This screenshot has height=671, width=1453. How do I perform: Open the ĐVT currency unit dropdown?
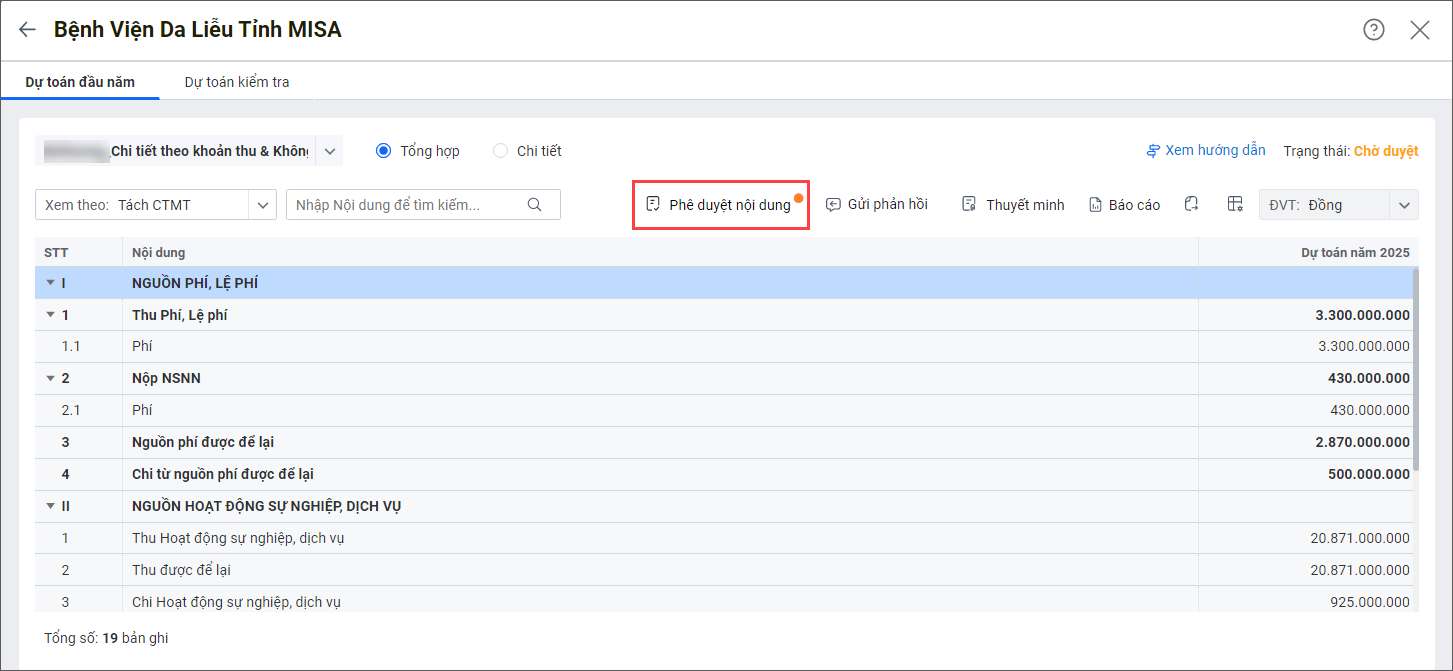[x=1404, y=205]
